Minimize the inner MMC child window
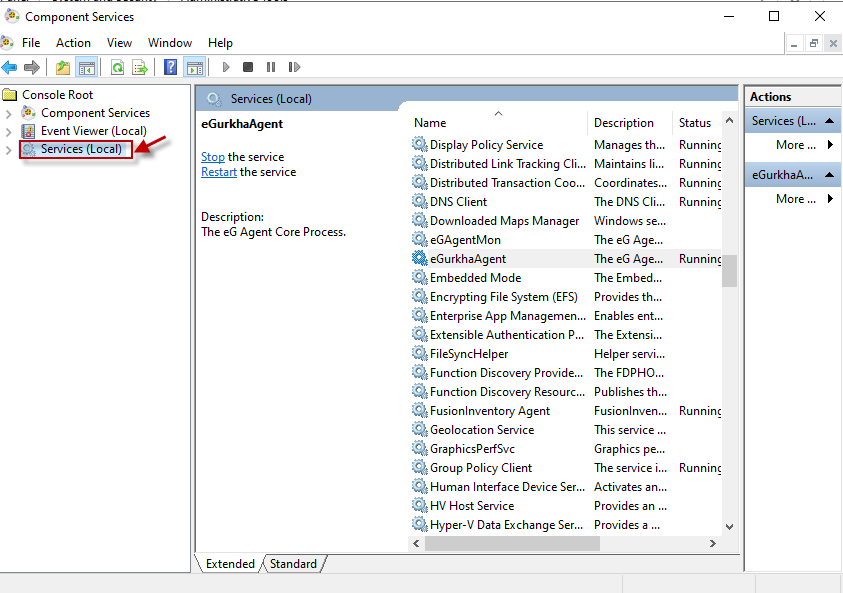Screen dimensions: 843x593 tap(794, 43)
